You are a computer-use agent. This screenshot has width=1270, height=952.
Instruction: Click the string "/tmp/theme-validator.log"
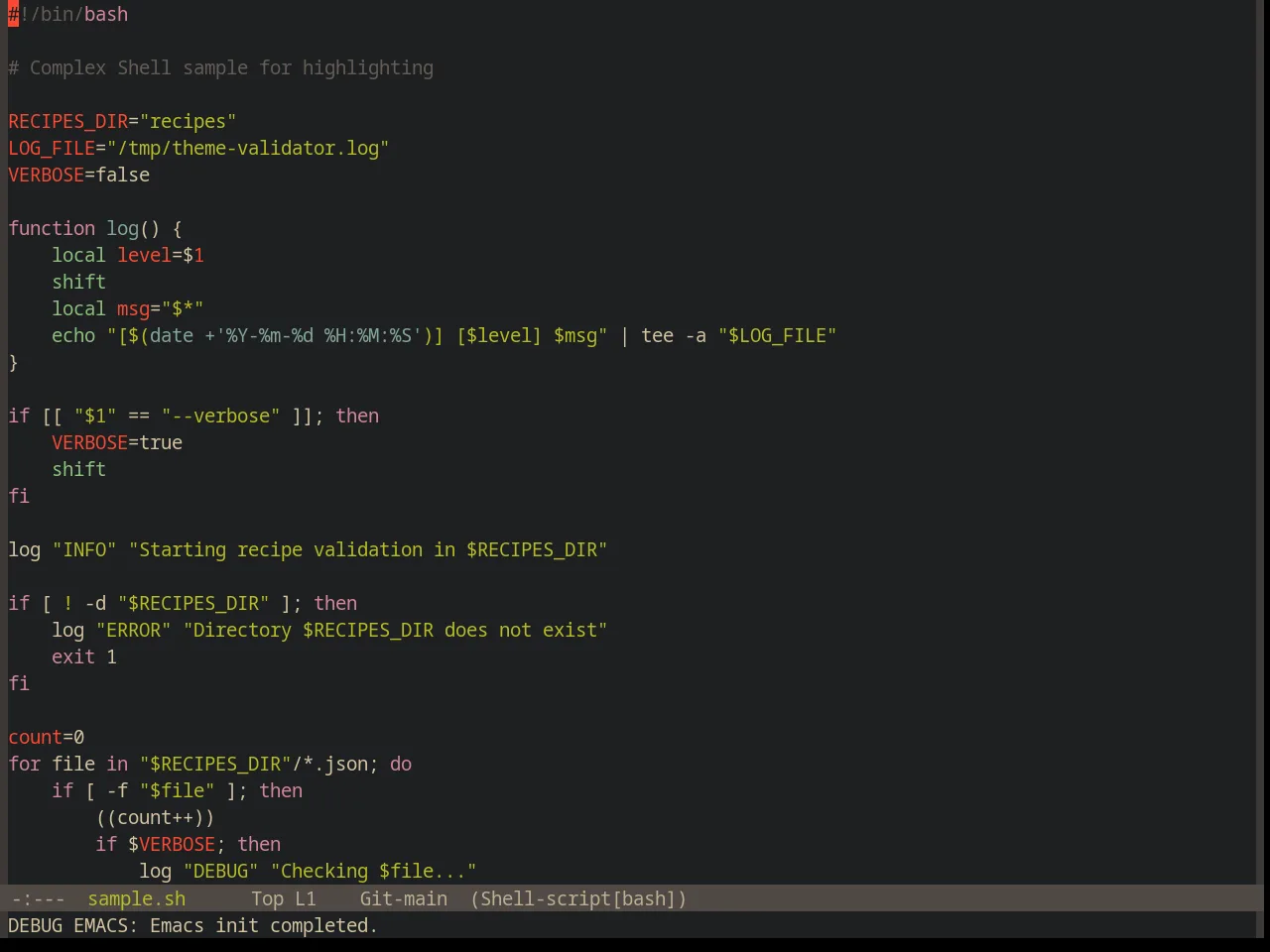[248, 148]
